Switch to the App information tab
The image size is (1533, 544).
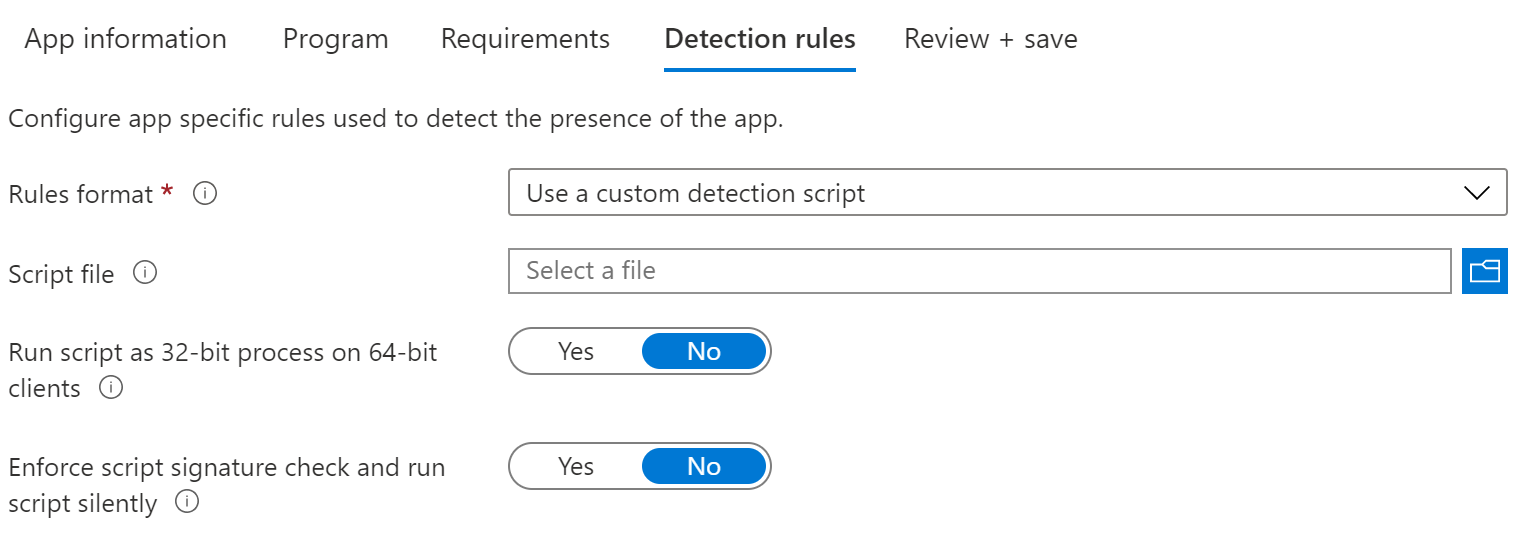[x=125, y=39]
